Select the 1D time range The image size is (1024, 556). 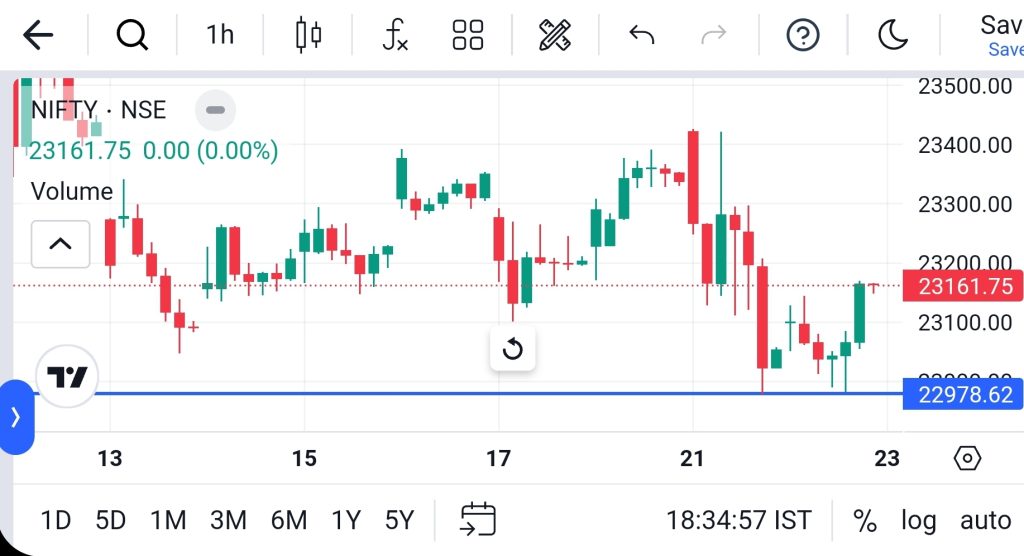(55, 520)
